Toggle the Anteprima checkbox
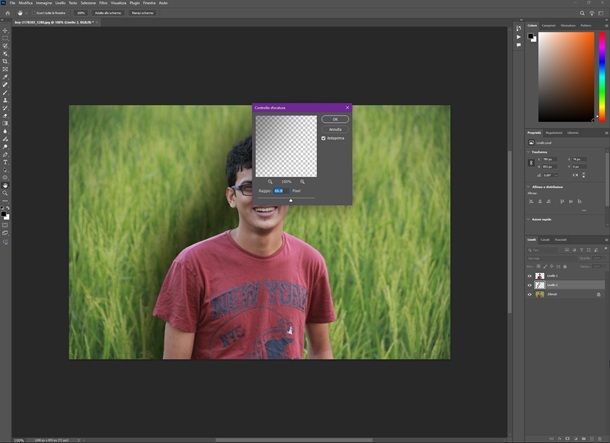The height and width of the screenshot is (443, 610). tap(323, 138)
